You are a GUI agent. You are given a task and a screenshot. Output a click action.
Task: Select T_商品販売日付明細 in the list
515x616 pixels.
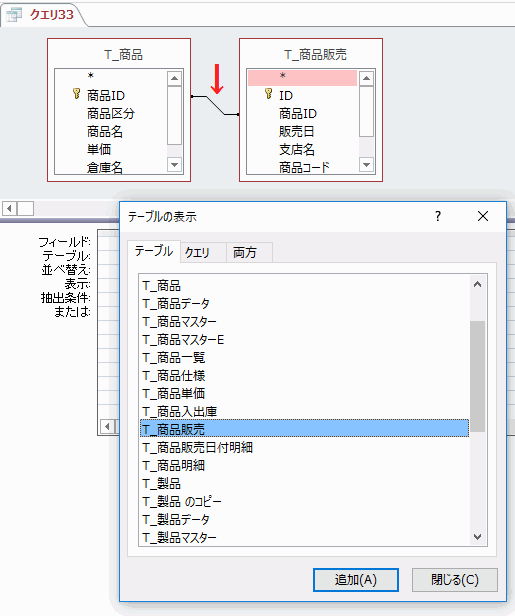[304, 447]
